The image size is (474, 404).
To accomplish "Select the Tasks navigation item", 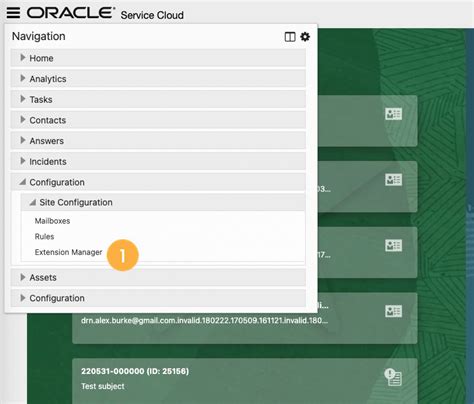I will click(x=158, y=99).
